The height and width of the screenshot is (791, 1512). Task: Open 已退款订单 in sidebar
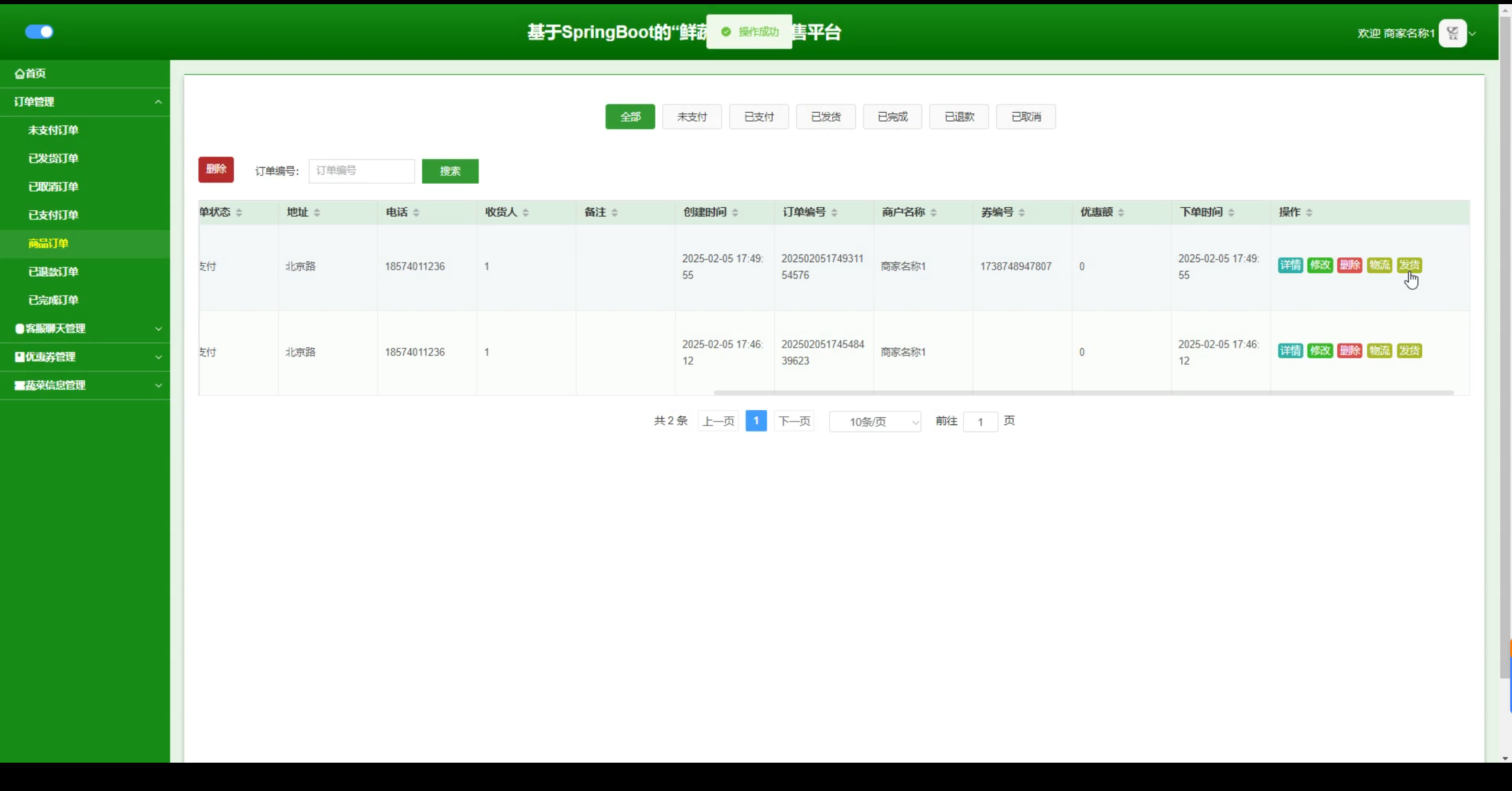53,272
